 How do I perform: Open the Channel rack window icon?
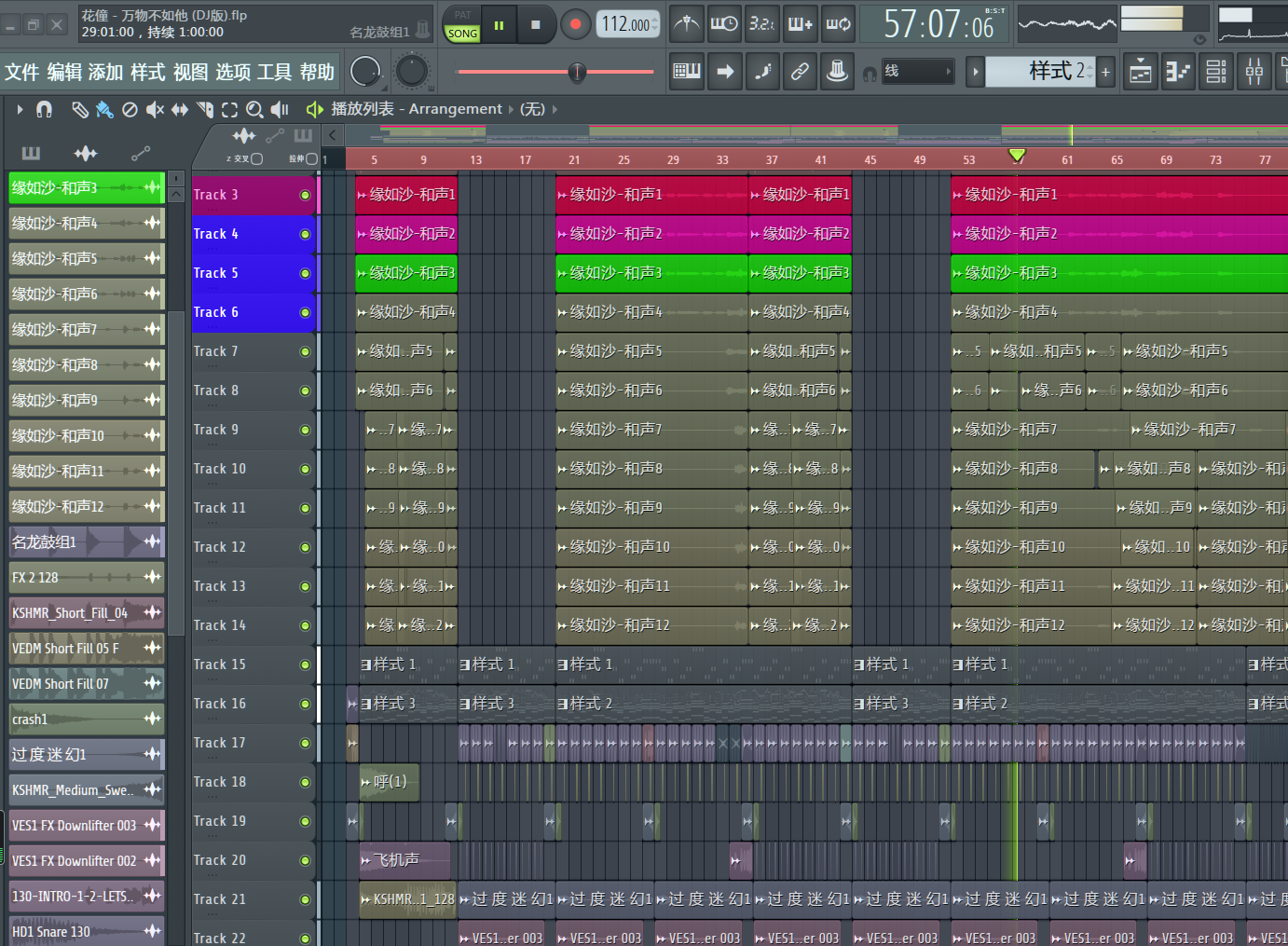pyautogui.click(x=1216, y=72)
